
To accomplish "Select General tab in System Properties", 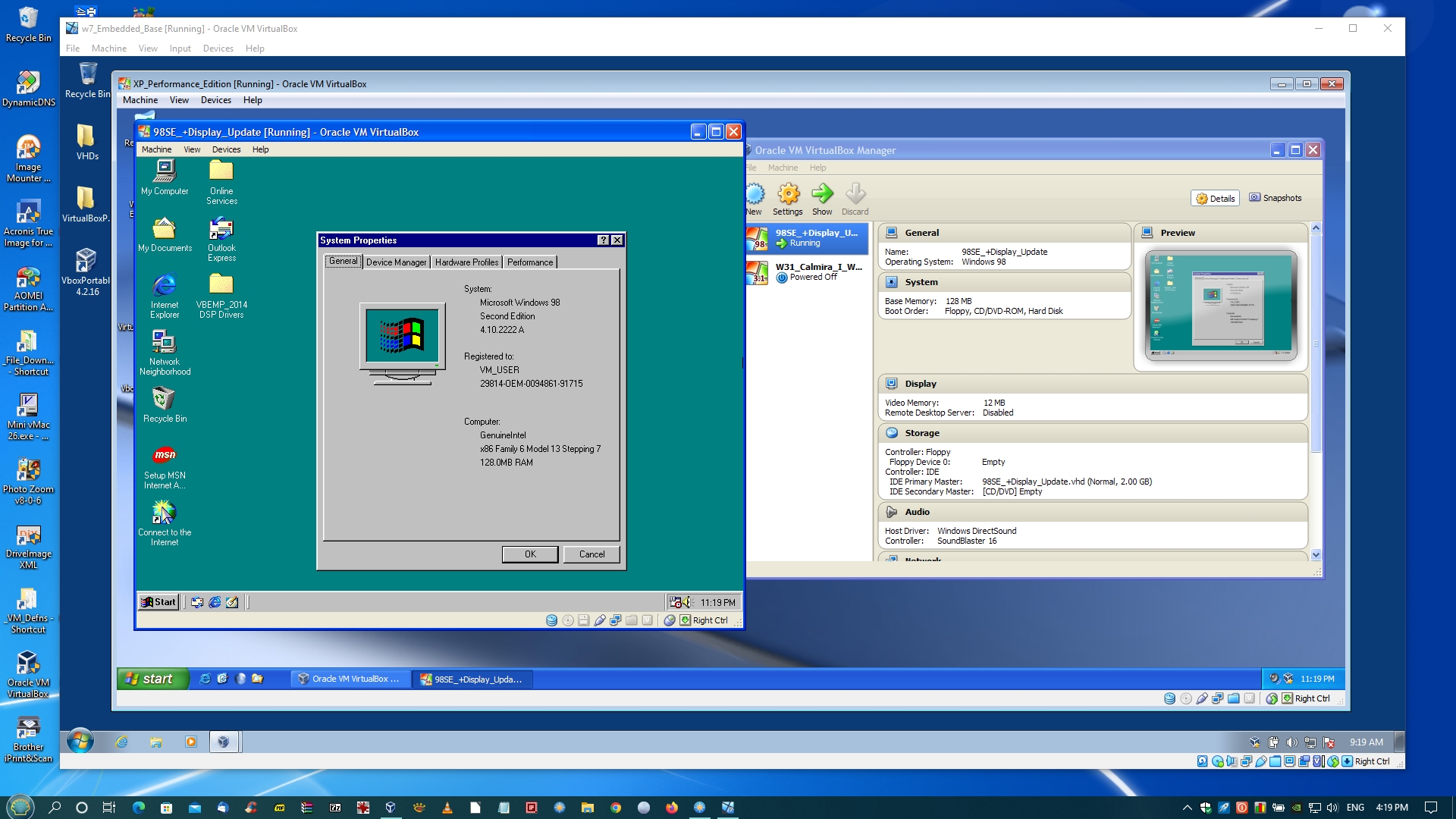I will 343,261.
